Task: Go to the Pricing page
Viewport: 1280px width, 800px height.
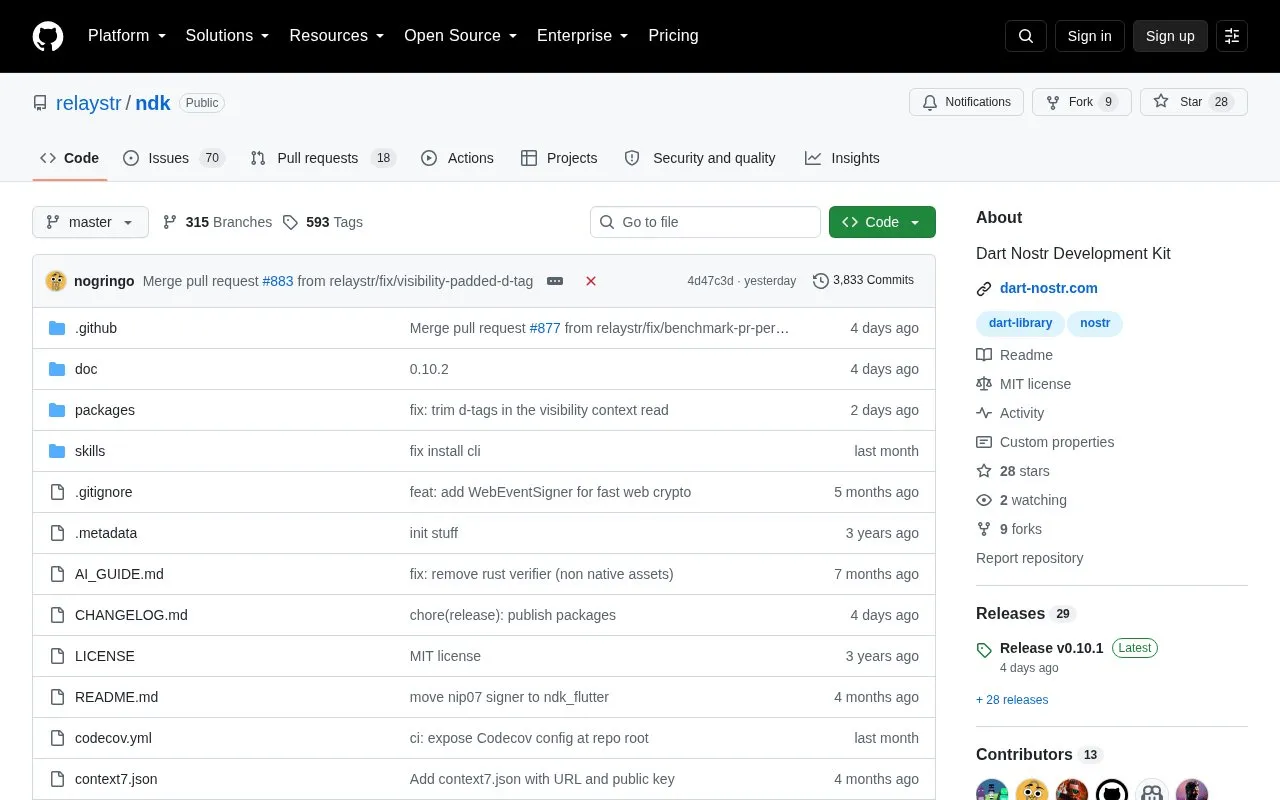Action: pos(673,36)
